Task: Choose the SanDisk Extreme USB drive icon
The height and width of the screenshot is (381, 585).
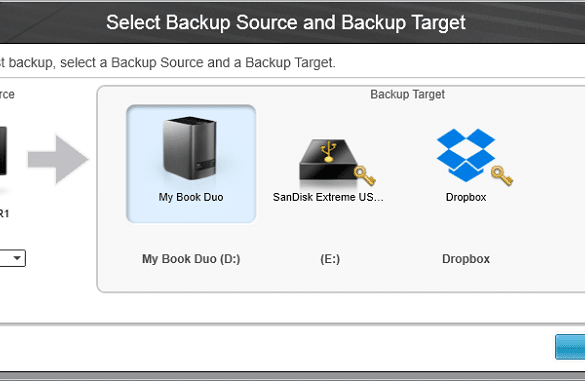Action: [x=328, y=159]
